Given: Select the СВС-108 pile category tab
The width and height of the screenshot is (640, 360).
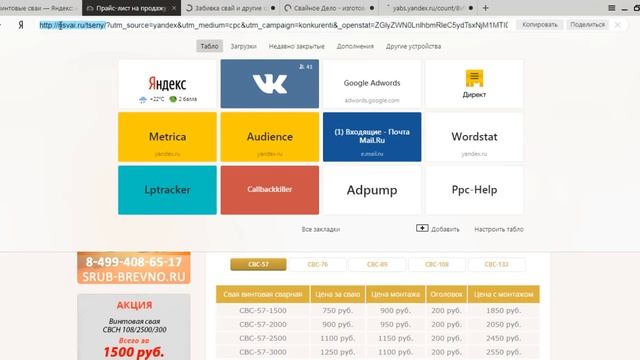Looking at the screenshot, I should (x=437, y=264).
